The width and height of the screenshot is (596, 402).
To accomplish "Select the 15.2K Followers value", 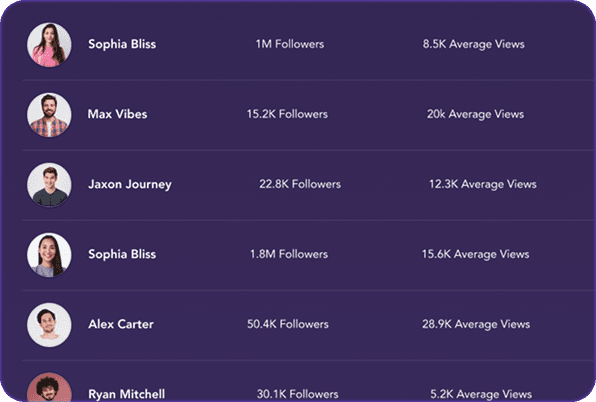I will click(287, 114).
